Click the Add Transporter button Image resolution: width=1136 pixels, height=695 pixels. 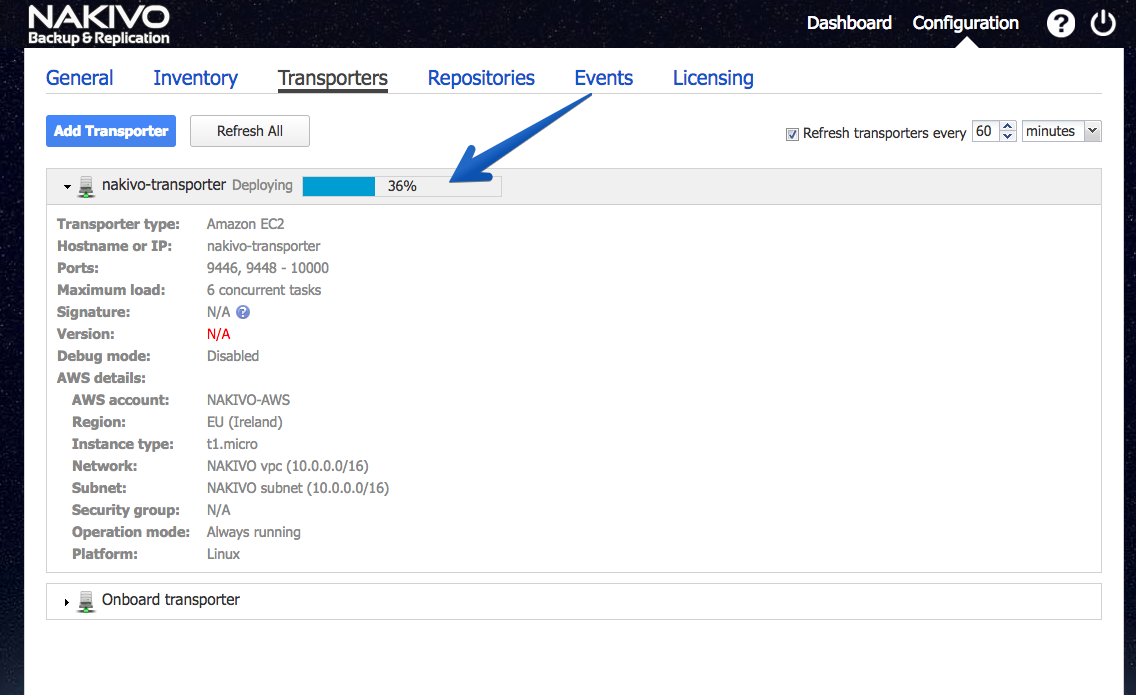click(111, 131)
